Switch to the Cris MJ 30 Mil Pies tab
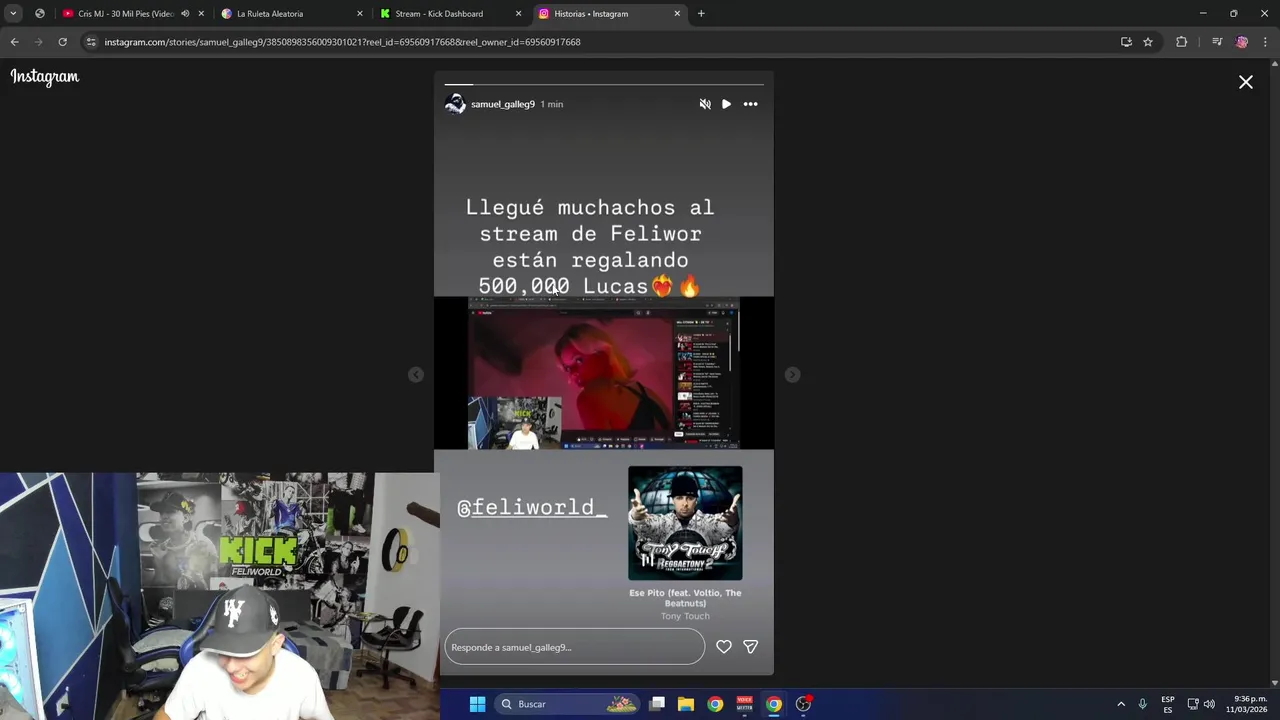Screen dimensions: 1280x720 pos(125,14)
